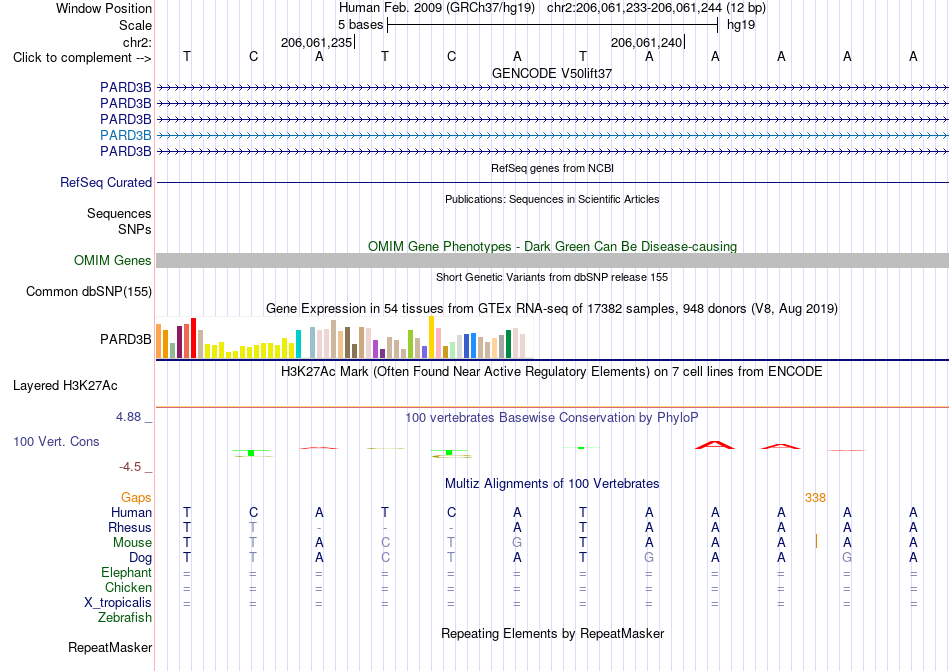Open 'Multiz Alignments of 100 Vertebrates' title
Viewport: 950px width, 671px height.
pos(552,484)
